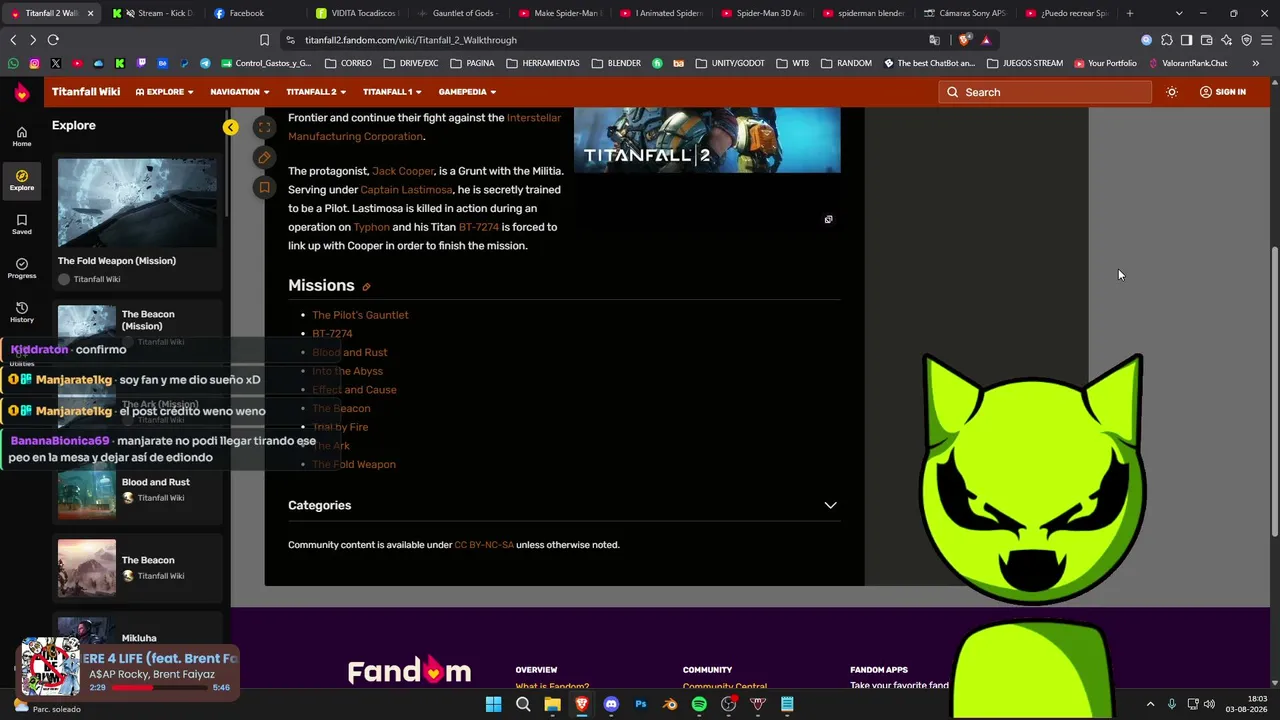1280x720 pixels.
Task: Click the browser address bar URL
Action: tap(411, 40)
